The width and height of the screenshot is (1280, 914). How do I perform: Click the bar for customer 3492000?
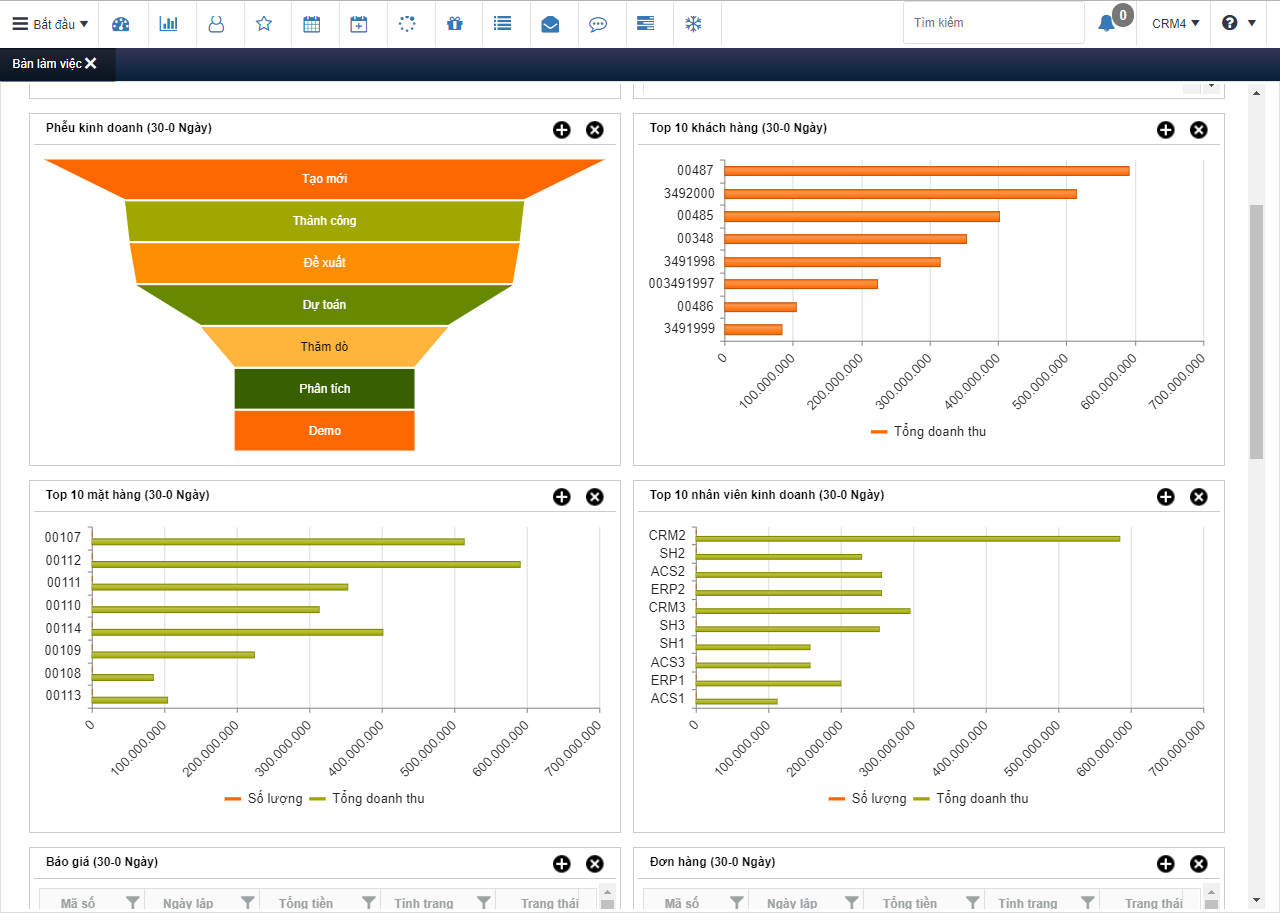pyautogui.click(x=900, y=194)
